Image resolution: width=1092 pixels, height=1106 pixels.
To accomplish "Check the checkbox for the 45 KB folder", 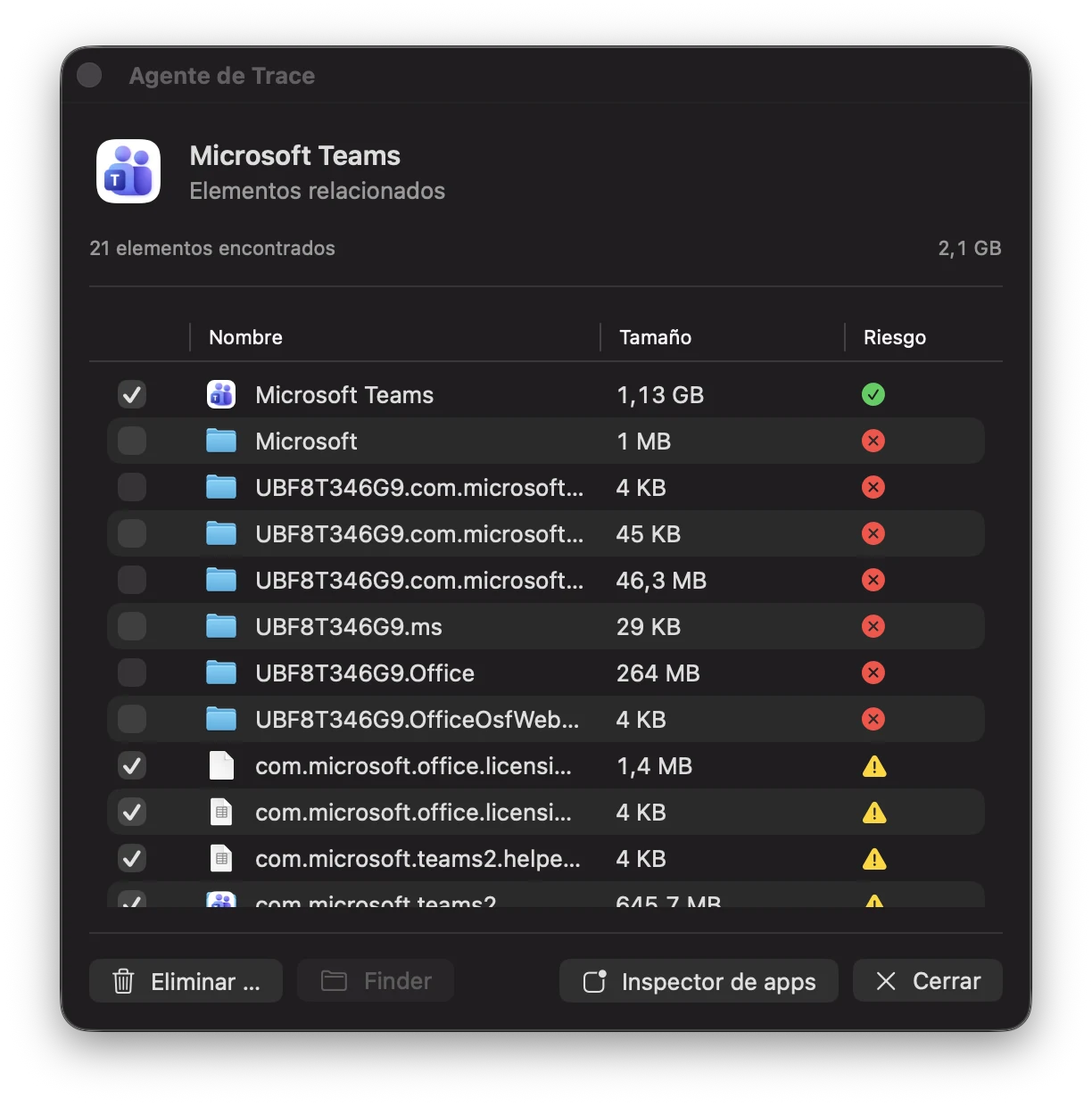I will 132,533.
